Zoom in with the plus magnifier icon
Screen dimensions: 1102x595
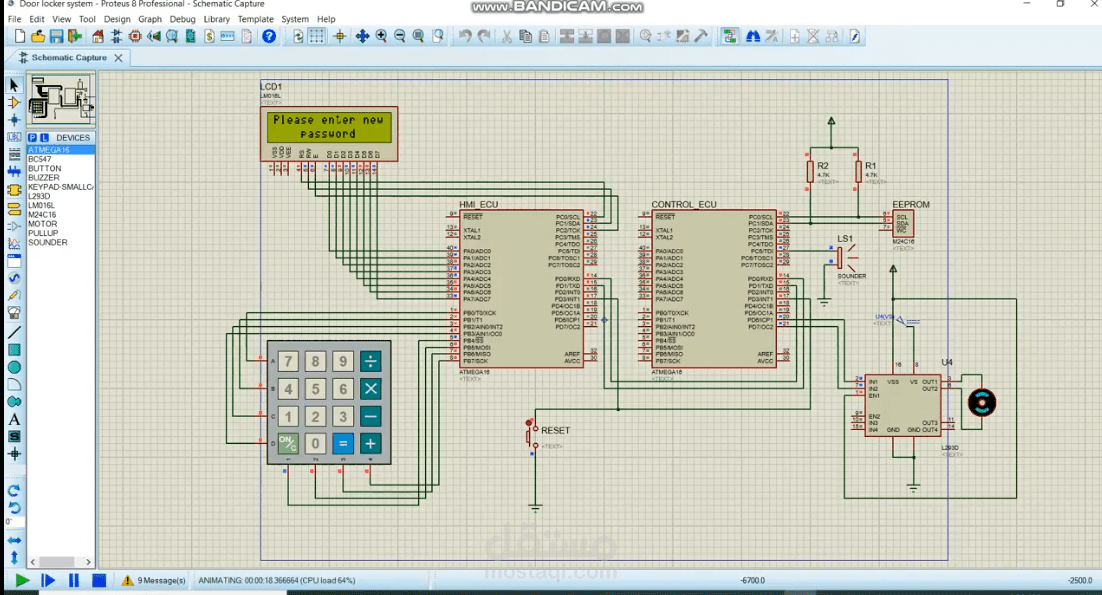[x=381, y=37]
